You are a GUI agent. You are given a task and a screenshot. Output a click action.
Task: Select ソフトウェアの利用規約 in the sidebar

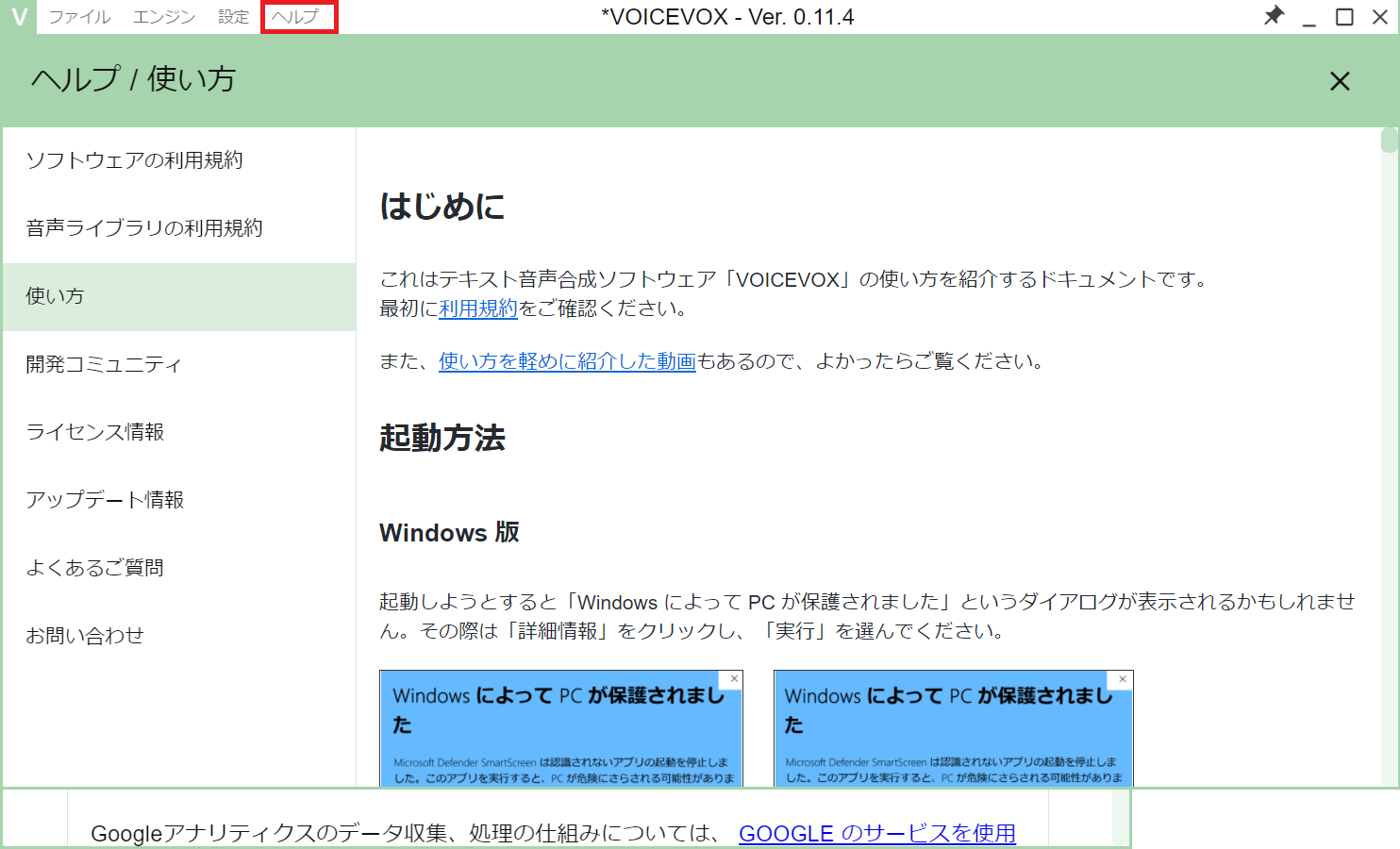(179, 160)
